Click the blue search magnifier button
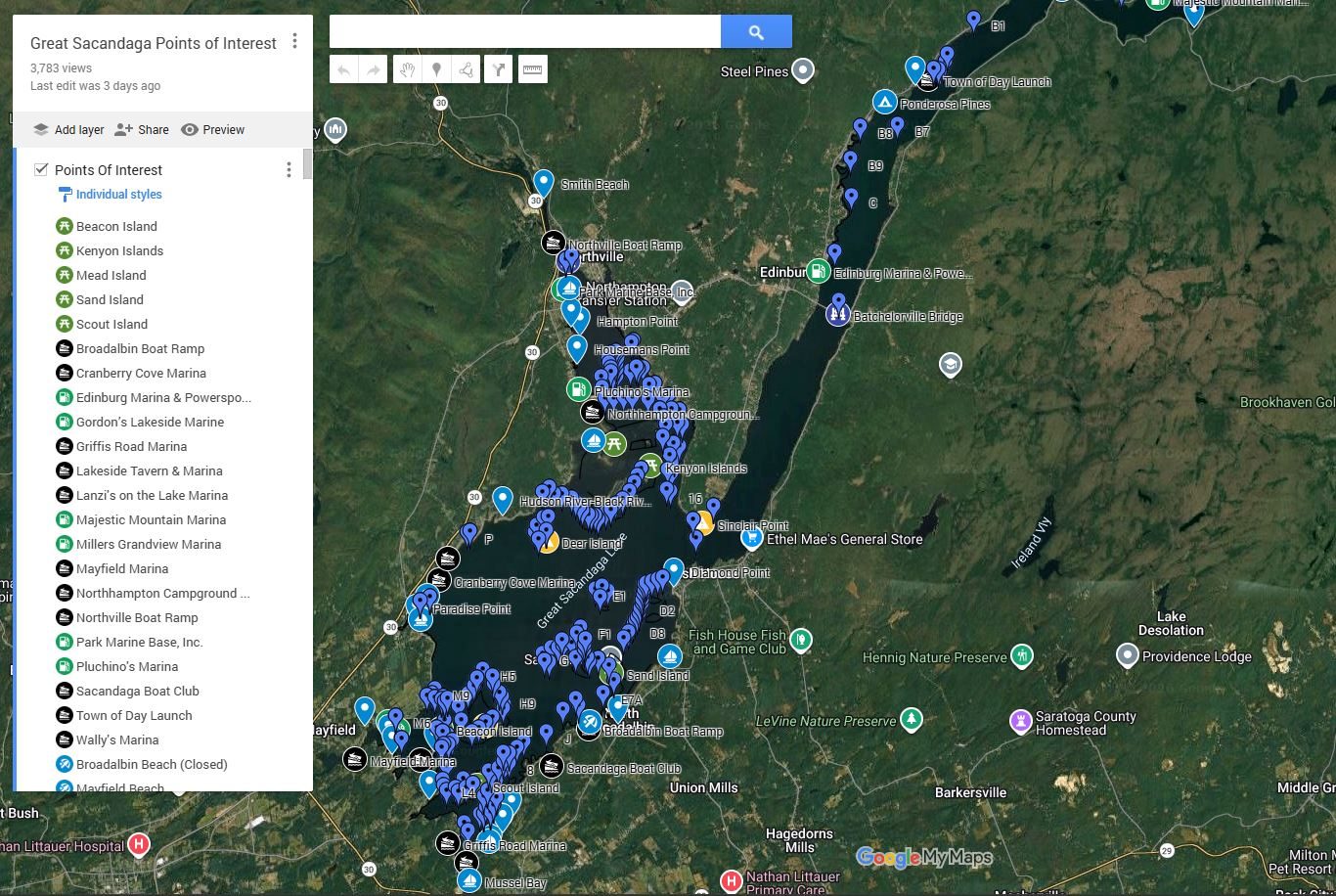The width and height of the screenshot is (1336, 896). pos(756,31)
